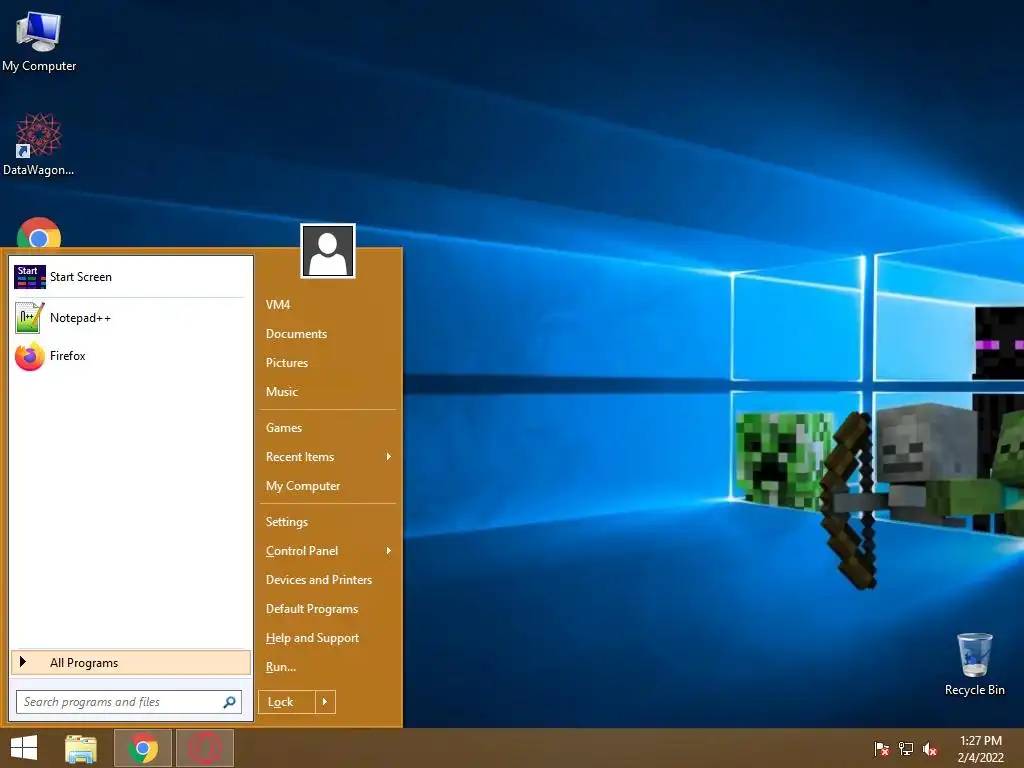
Task: Expand the Control Panel submenu arrow
Action: pyautogui.click(x=389, y=551)
